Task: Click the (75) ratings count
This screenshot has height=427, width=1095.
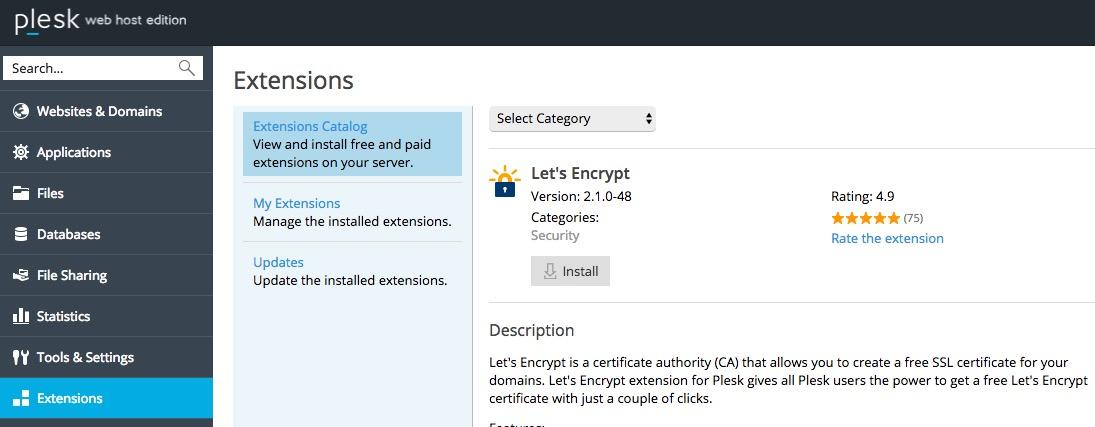Action: [x=913, y=218]
